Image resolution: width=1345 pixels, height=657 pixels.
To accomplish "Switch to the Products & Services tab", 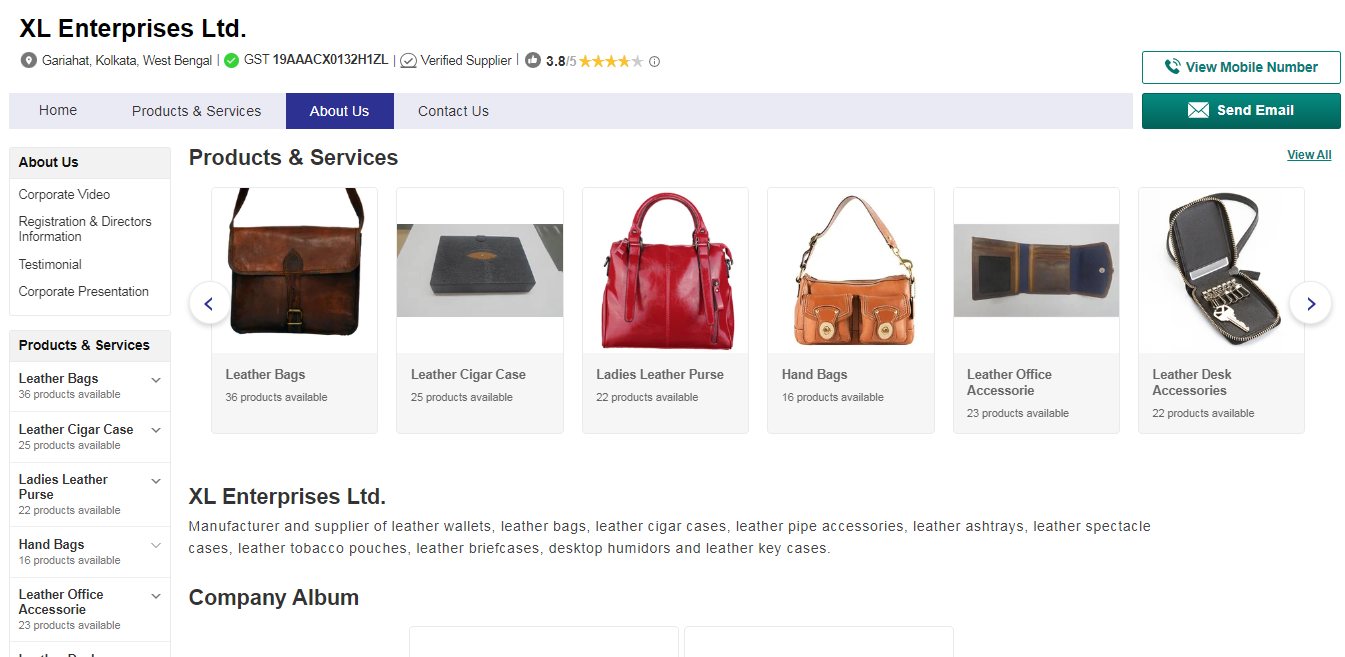I will pos(196,110).
